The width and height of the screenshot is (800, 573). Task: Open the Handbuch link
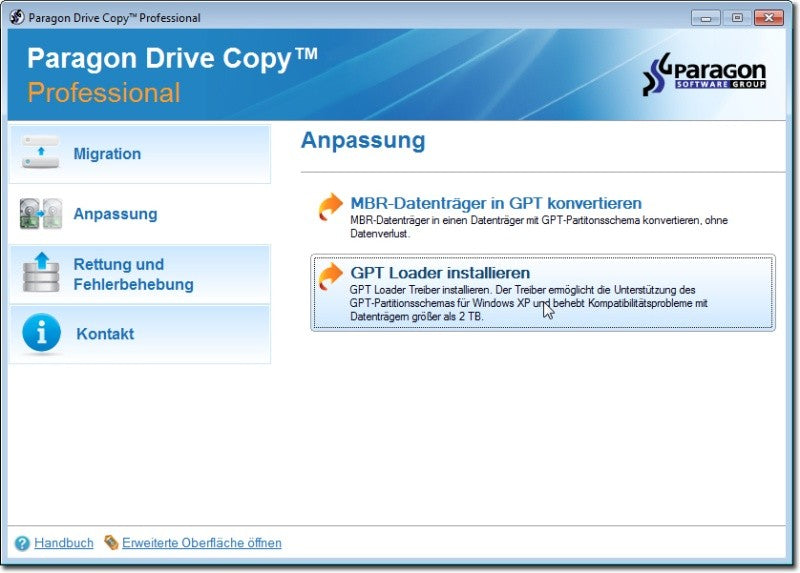point(64,543)
